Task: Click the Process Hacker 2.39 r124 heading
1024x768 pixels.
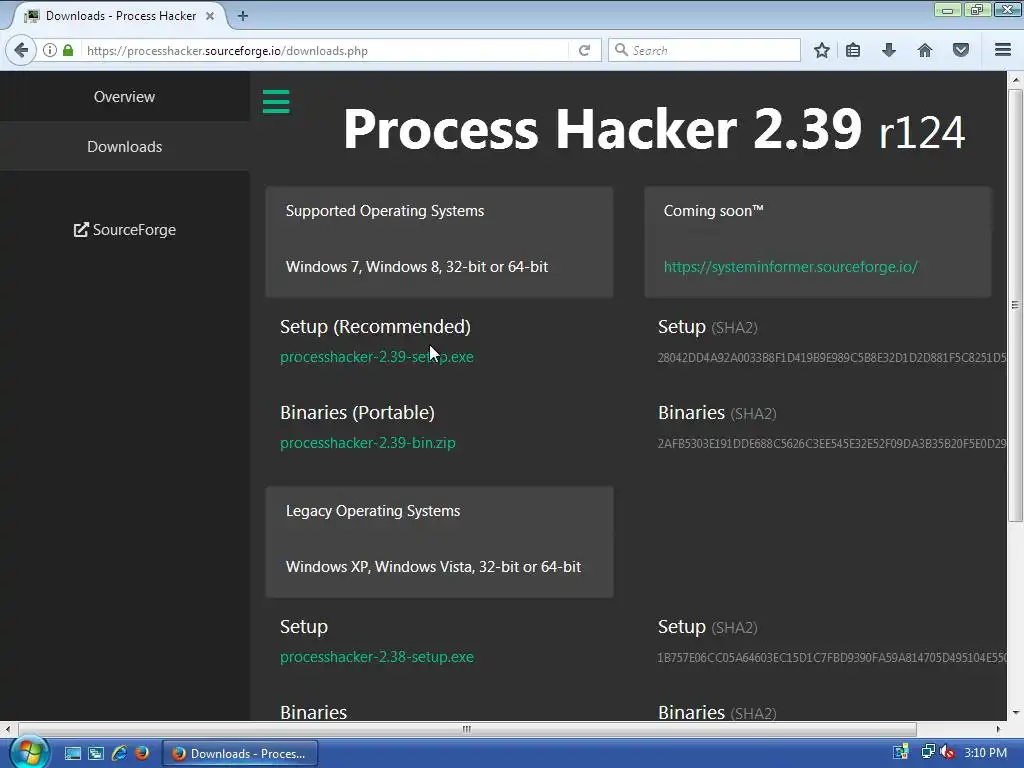Action: point(654,129)
